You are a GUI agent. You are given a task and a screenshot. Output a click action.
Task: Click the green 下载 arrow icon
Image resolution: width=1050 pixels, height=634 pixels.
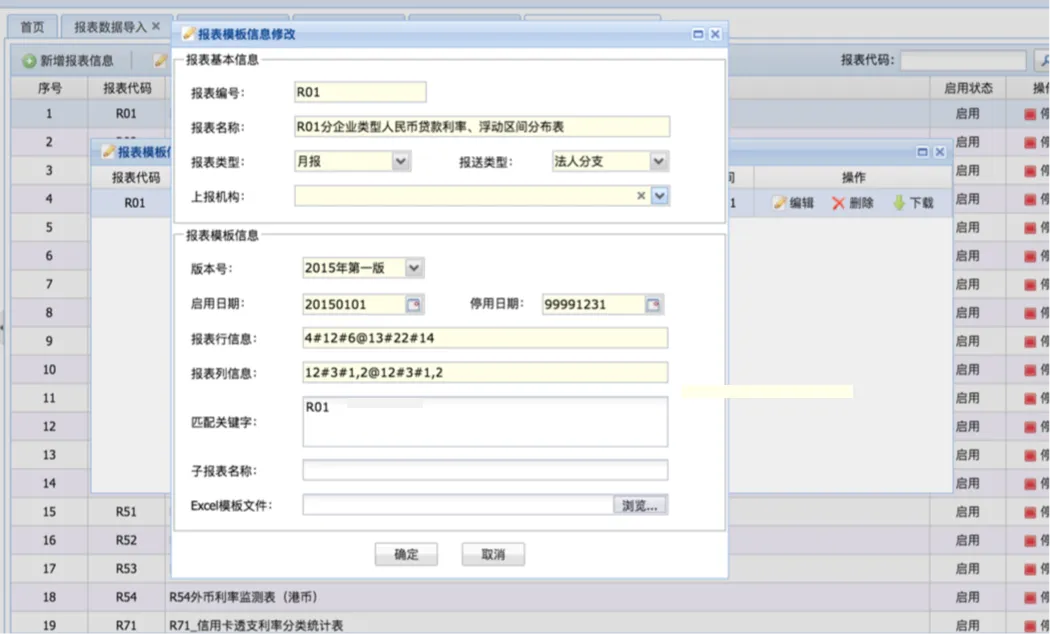pos(899,203)
